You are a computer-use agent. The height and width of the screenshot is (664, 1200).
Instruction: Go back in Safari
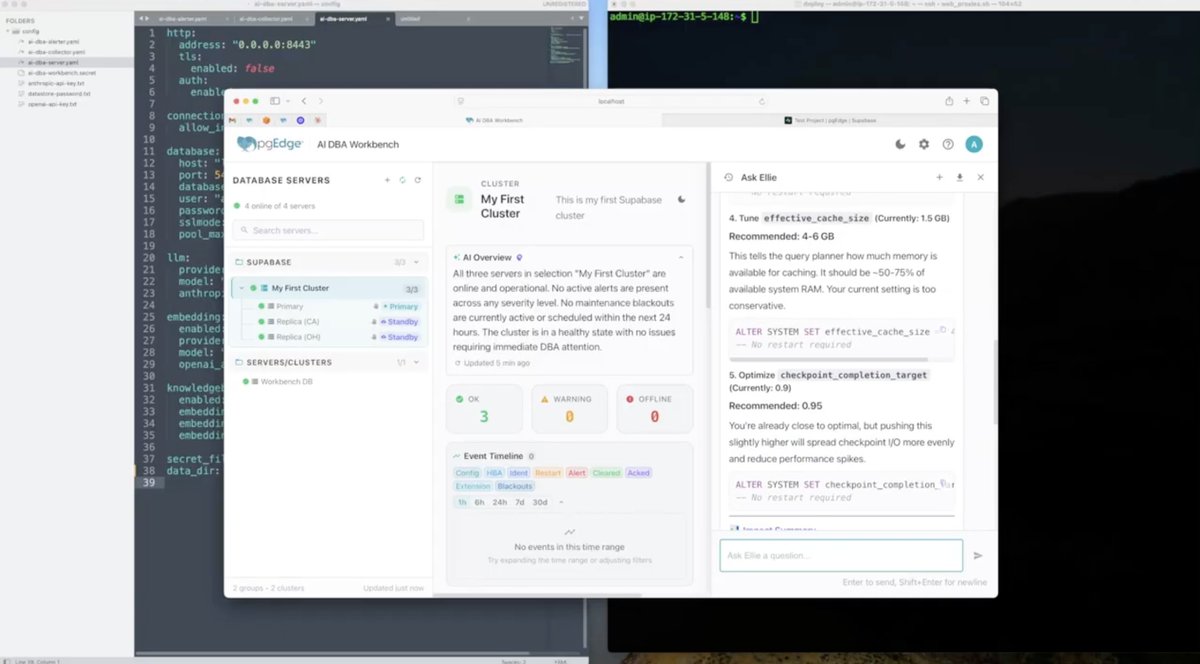(304, 101)
